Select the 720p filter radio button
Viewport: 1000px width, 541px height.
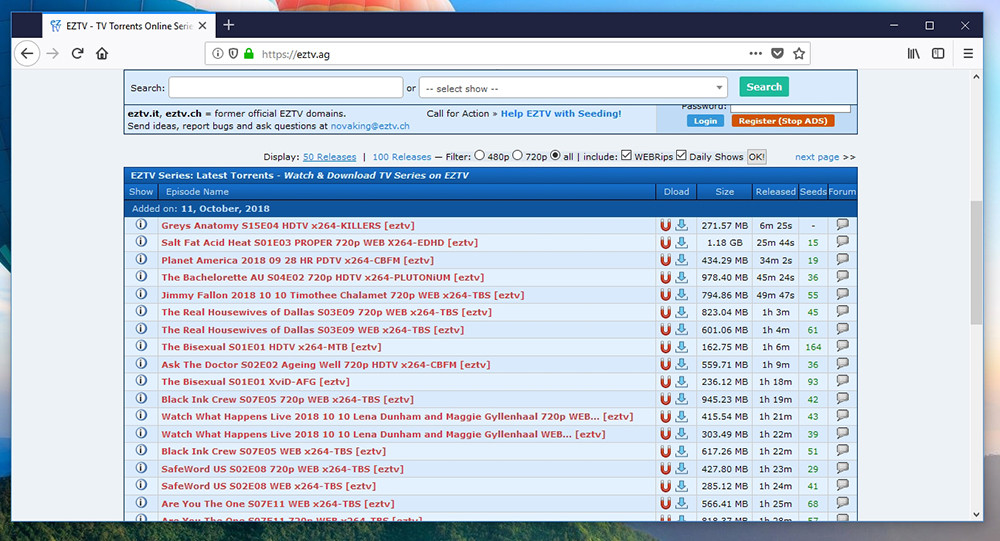click(517, 155)
